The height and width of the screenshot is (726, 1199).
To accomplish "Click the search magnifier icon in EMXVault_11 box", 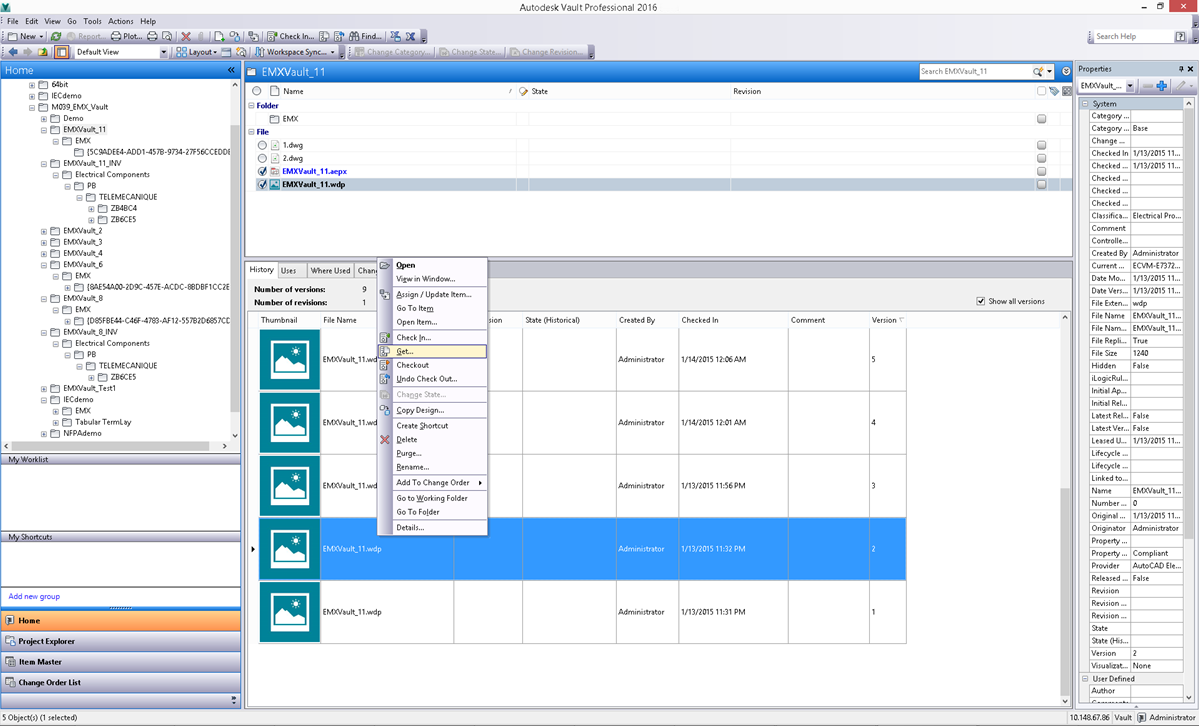I will (x=1038, y=71).
